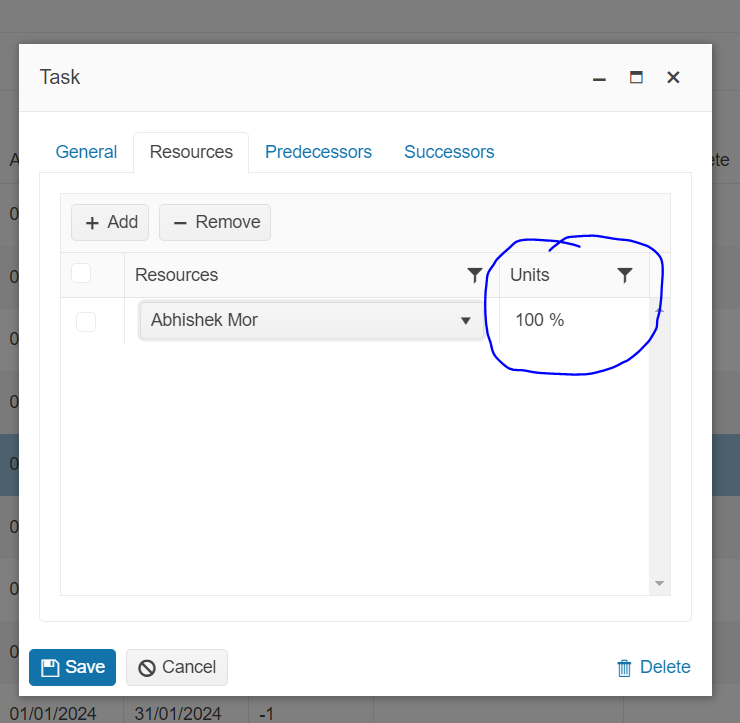Image resolution: width=740 pixels, height=723 pixels.
Task: Minimize the Task dialog
Action: click(x=599, y=78)
